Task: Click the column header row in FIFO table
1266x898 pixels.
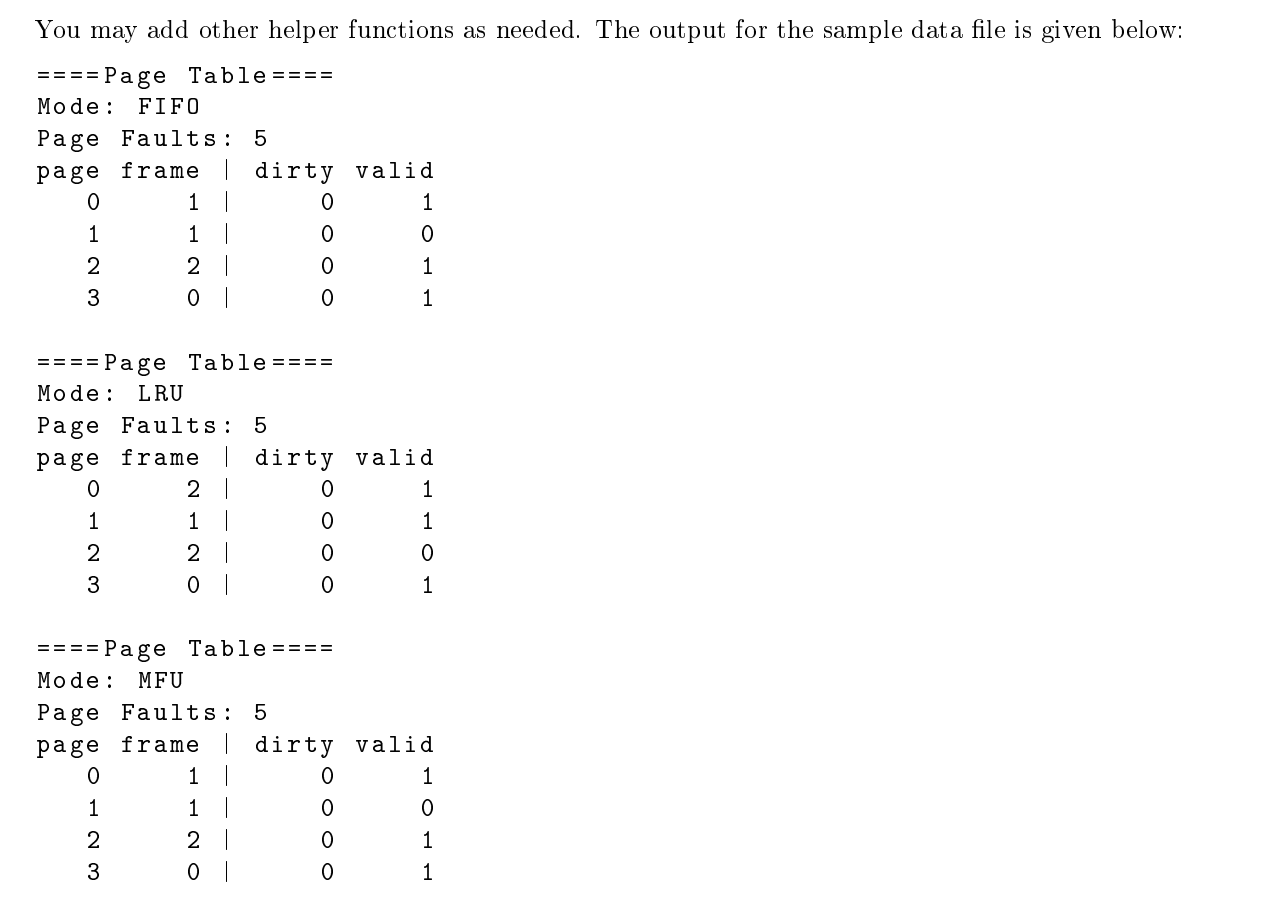Action: coord(236,171)
